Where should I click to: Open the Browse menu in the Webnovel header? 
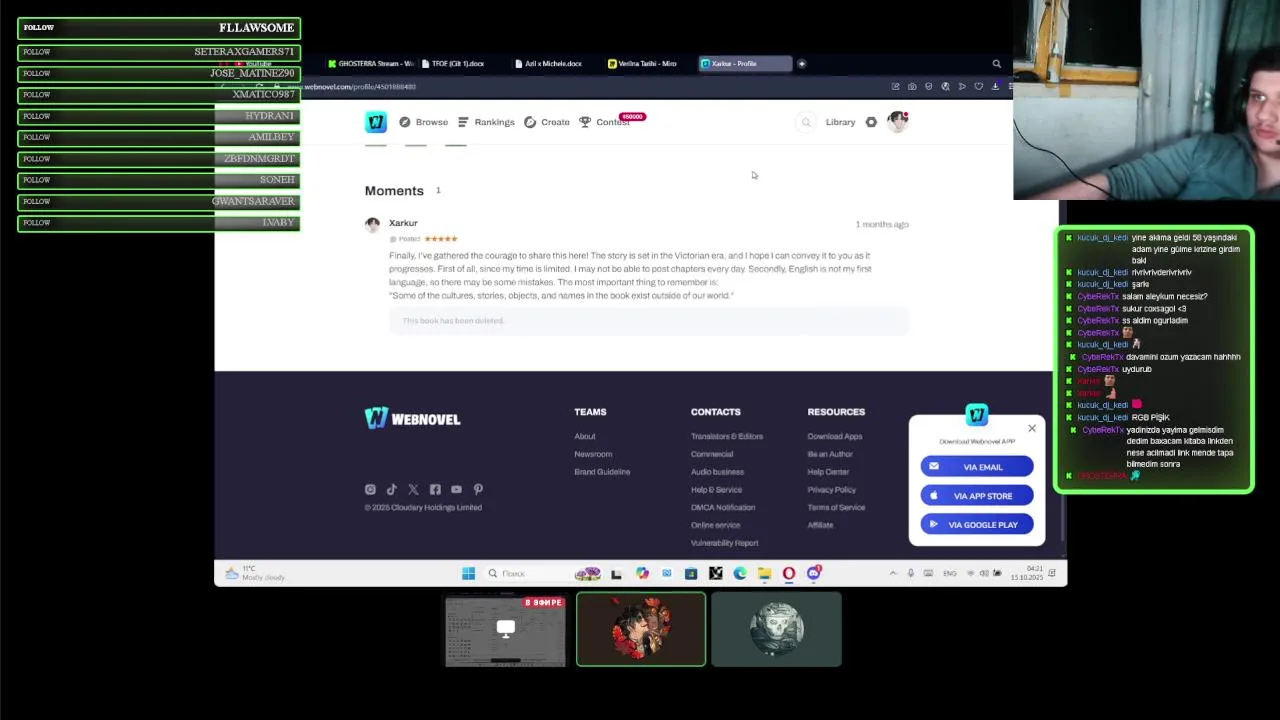point(424,122)
